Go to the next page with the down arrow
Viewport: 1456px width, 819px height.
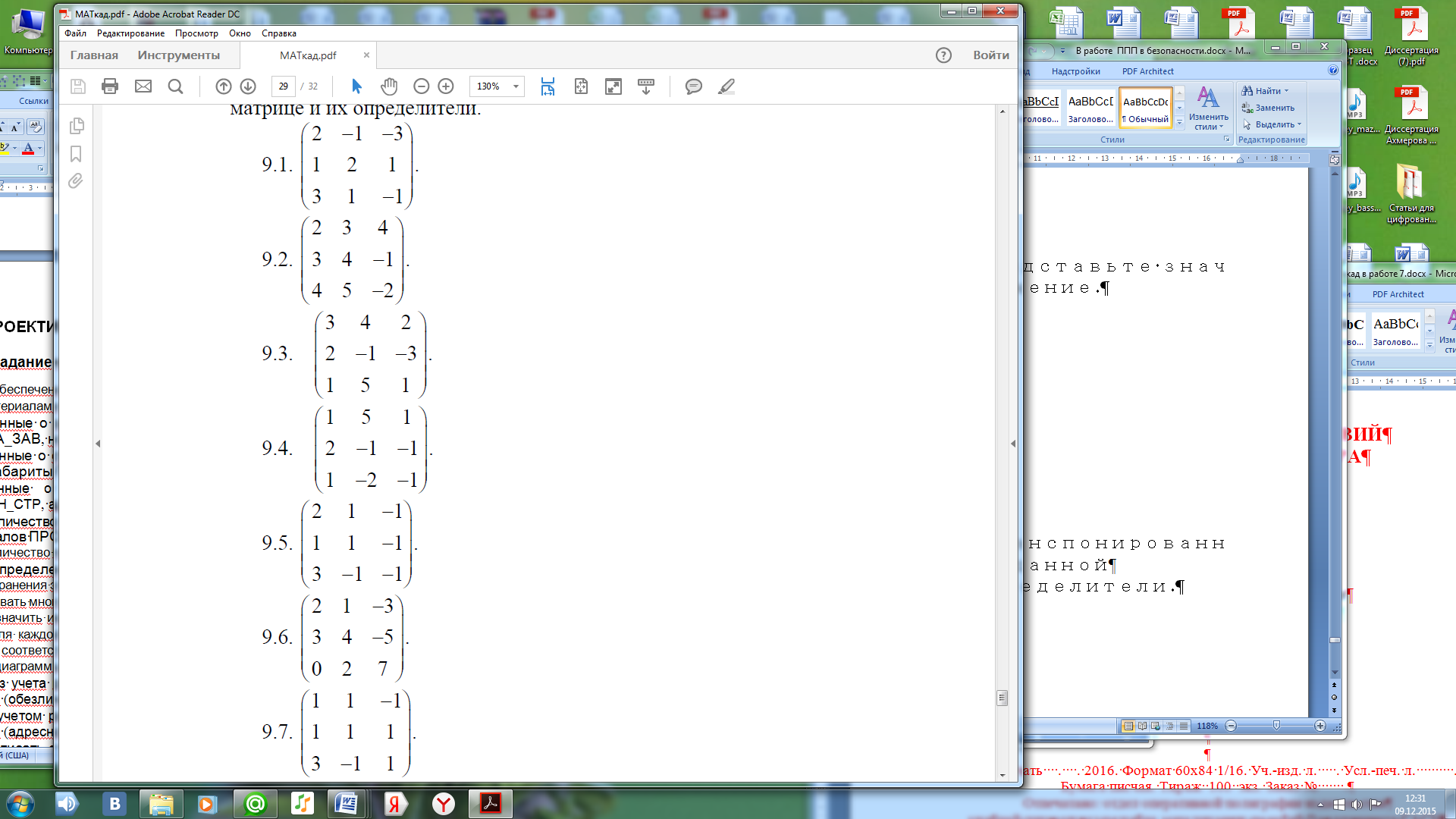tap(248, 86)
